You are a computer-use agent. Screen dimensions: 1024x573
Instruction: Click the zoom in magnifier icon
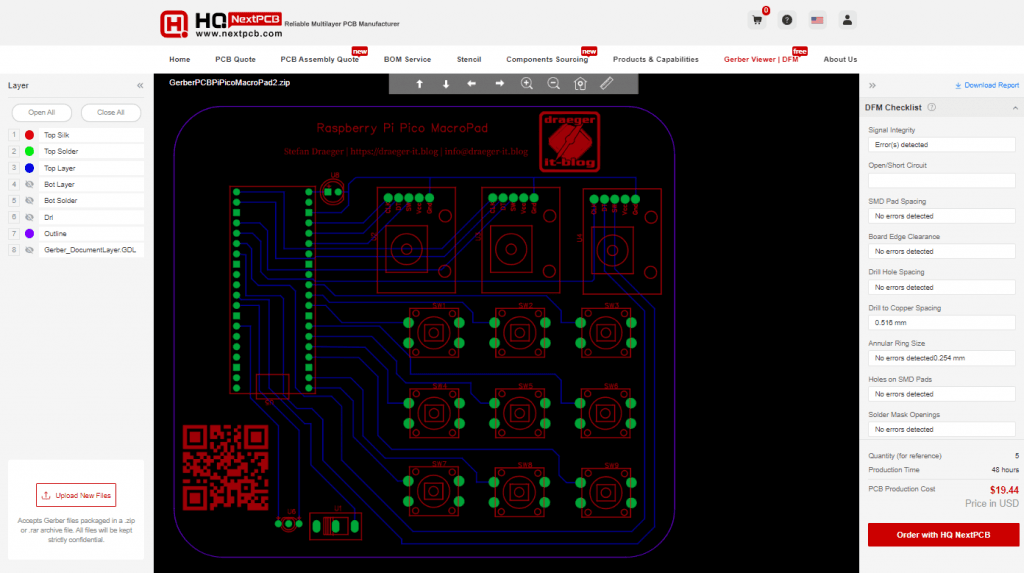(x=527, y=84)
